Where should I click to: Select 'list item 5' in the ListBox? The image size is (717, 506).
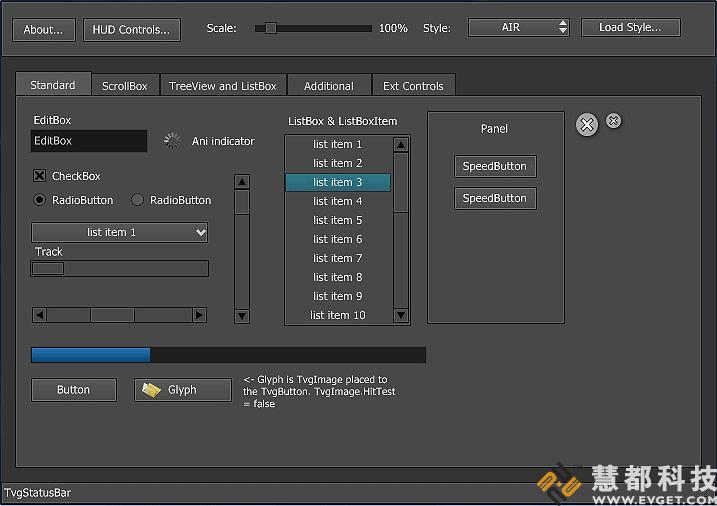click(x=338, y=220)
